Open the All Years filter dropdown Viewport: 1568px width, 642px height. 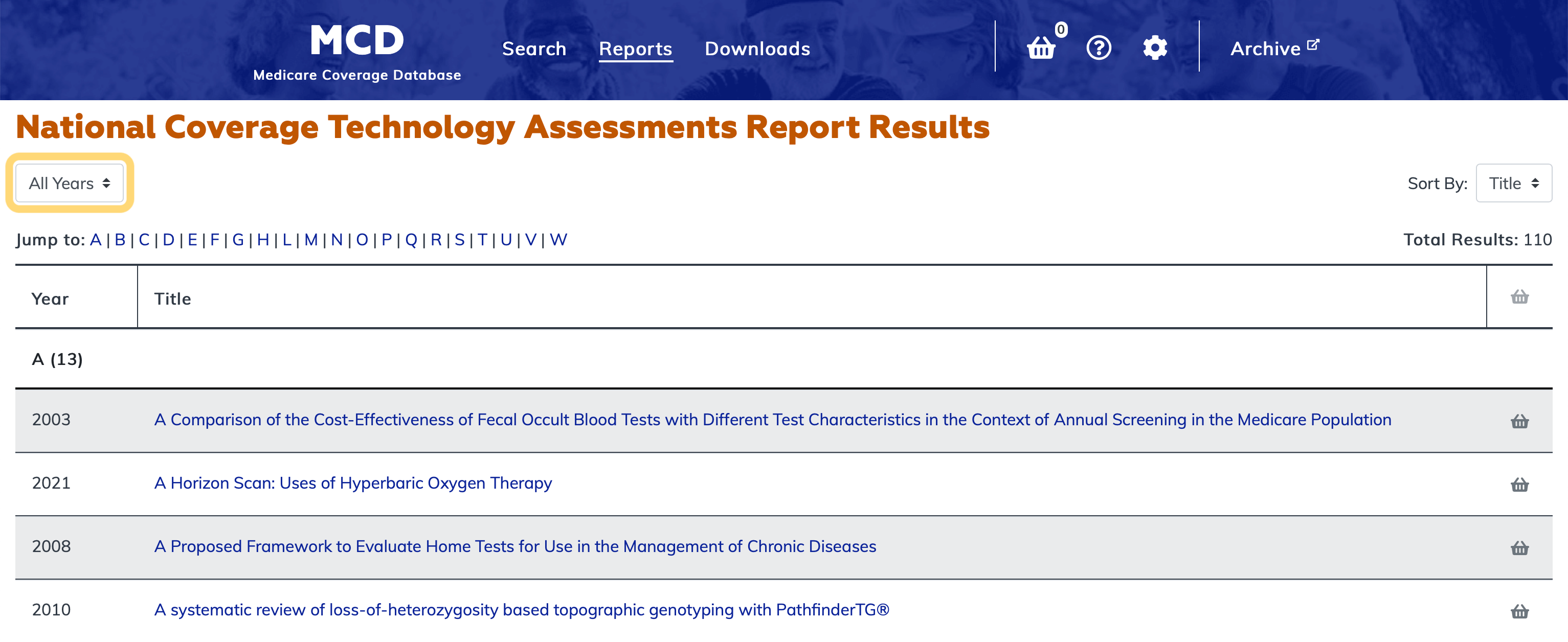click(70, 183)
